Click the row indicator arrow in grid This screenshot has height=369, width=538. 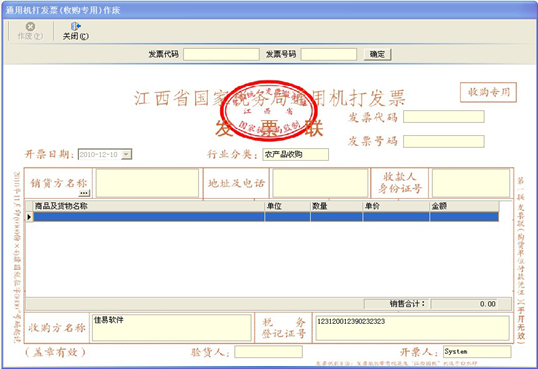click(29, 217)
